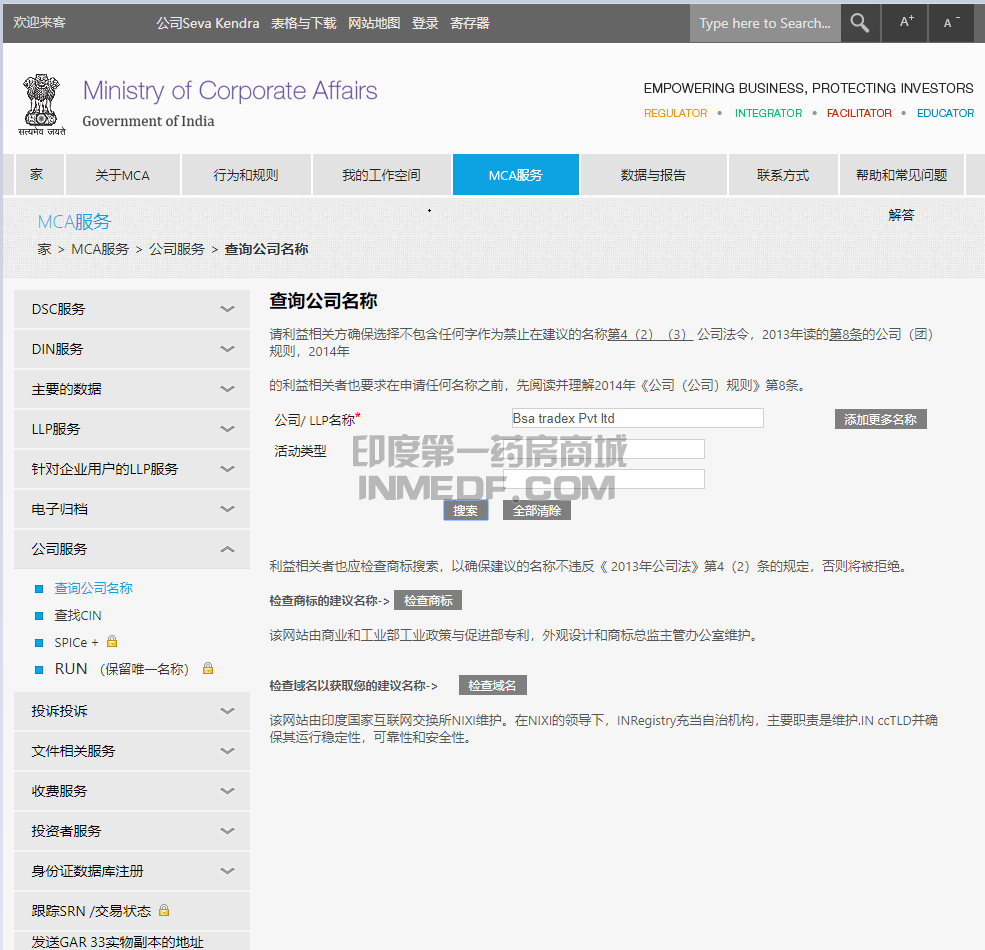985x950 pixels.
Task: Click the Ministry of Corporate Affairs emblem
Action: (41, 103)
